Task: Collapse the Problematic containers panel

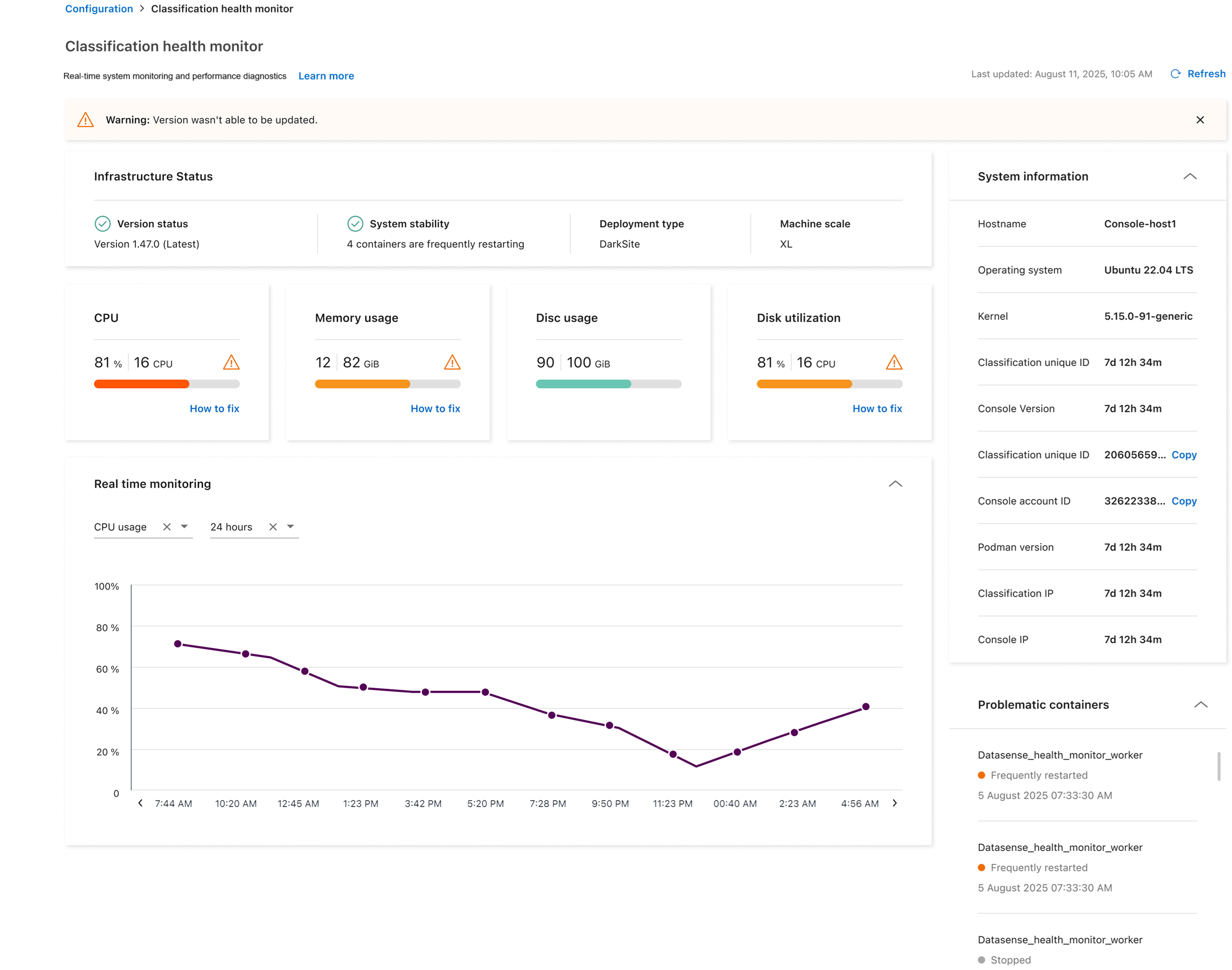Action: coord(1201,704)
